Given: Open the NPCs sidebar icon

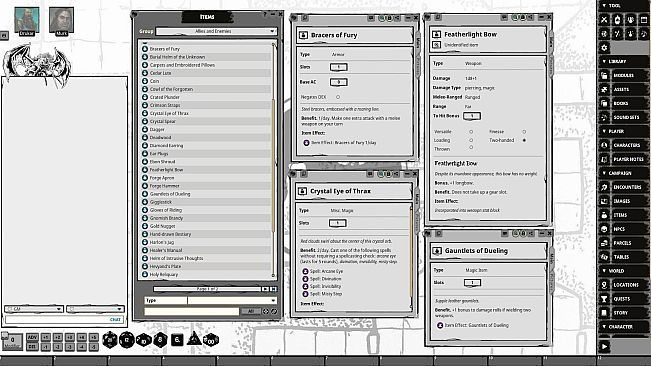Looking at the screenshot, I should pos(604,229).
